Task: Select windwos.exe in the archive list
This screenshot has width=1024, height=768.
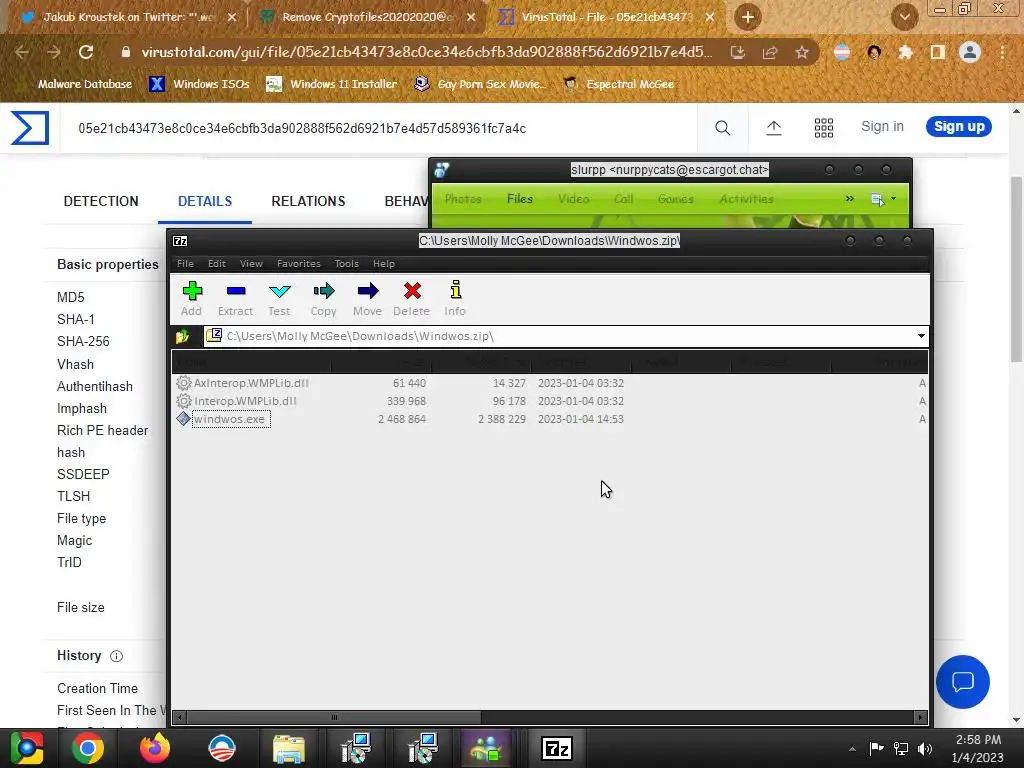Action: tap(229, 419)
